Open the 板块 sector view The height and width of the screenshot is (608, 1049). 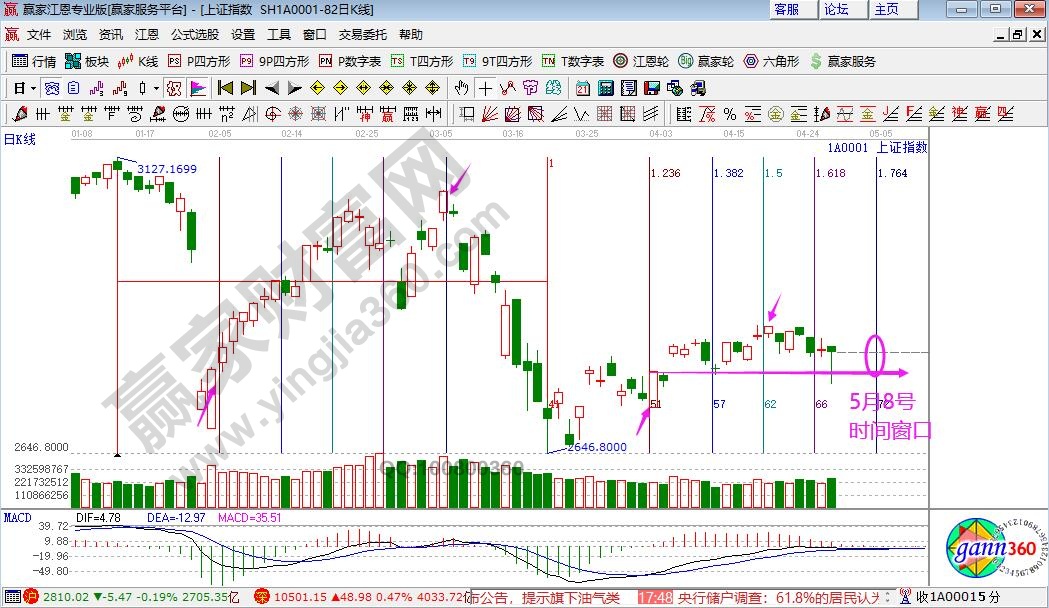[x=87, y=61]
